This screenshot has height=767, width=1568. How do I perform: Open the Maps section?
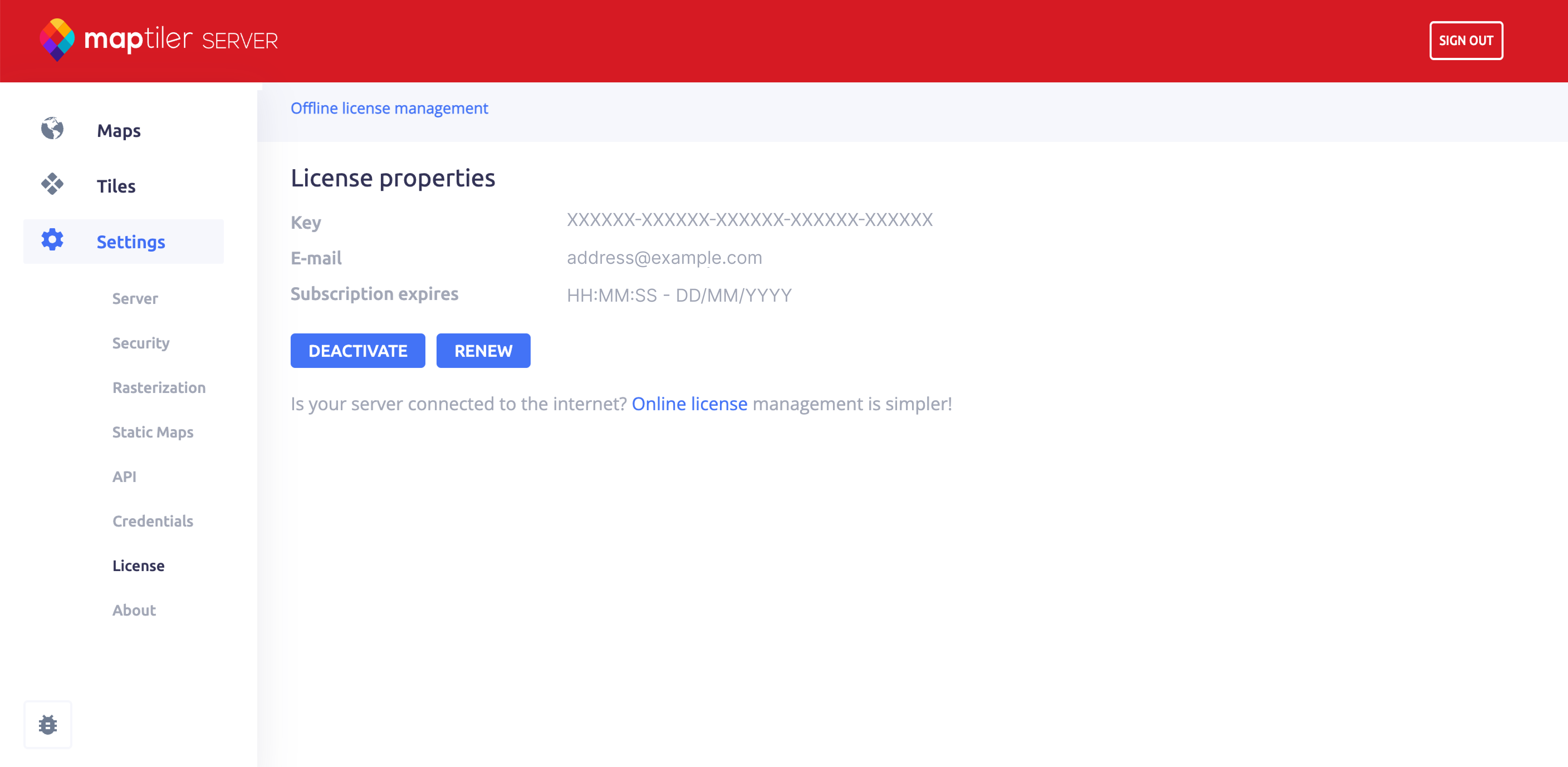[x=119, y=131]
